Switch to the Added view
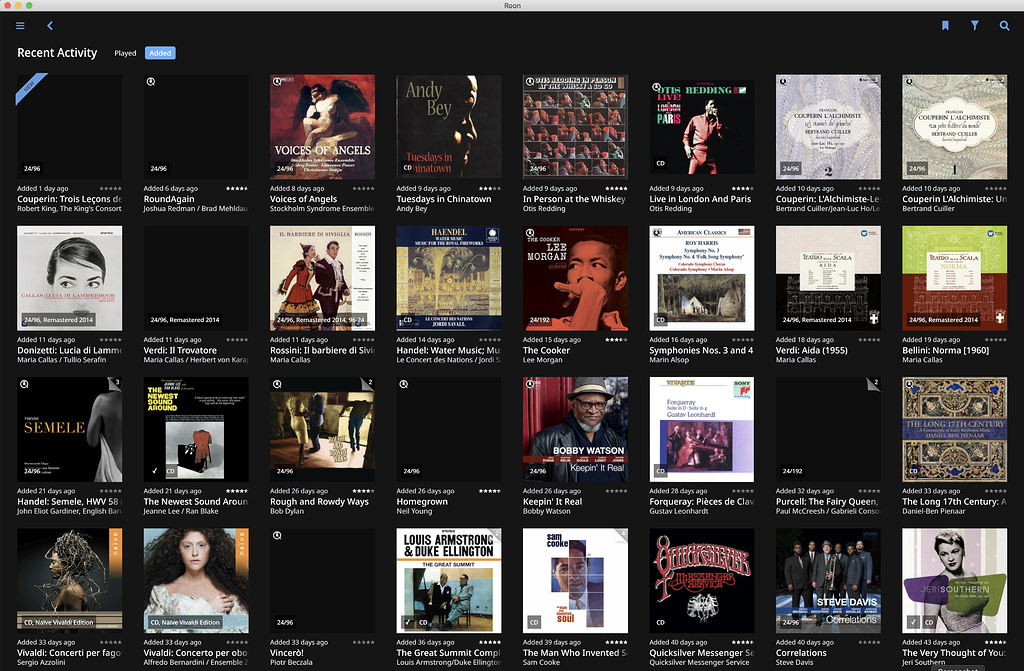Viewport: 1024px width, 671px height. 161,52
